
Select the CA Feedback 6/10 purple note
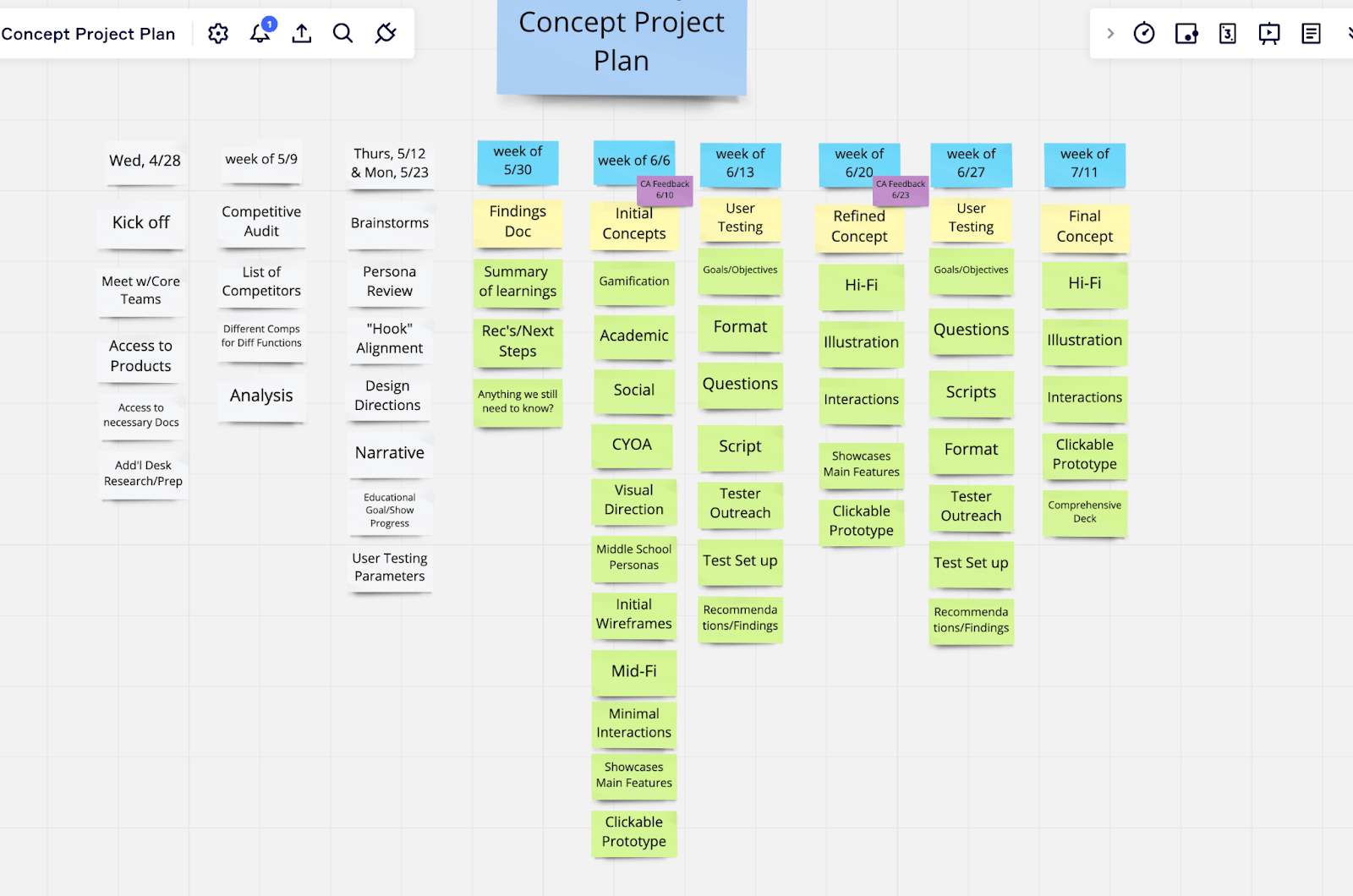pyautogui.click(x=664, y=188)
